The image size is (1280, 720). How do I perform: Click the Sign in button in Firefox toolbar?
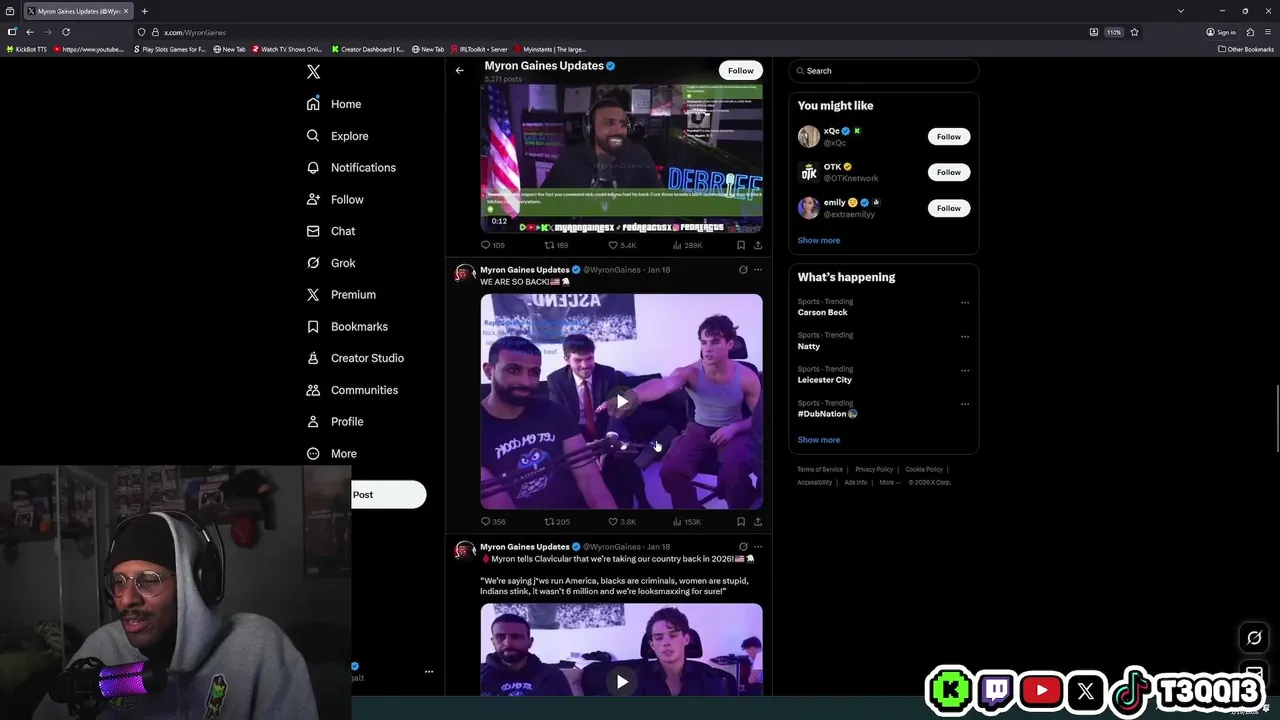point(1221,32)
